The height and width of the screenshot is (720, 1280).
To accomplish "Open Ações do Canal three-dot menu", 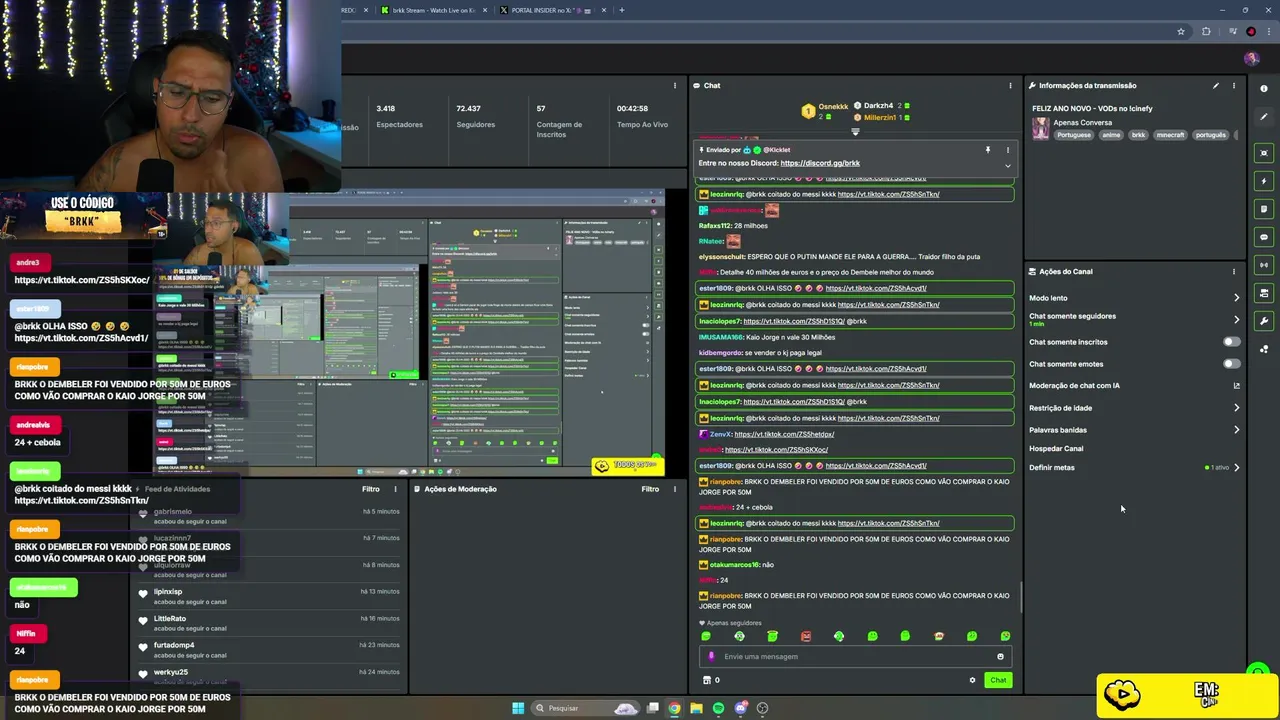I will pos(1233,272).
